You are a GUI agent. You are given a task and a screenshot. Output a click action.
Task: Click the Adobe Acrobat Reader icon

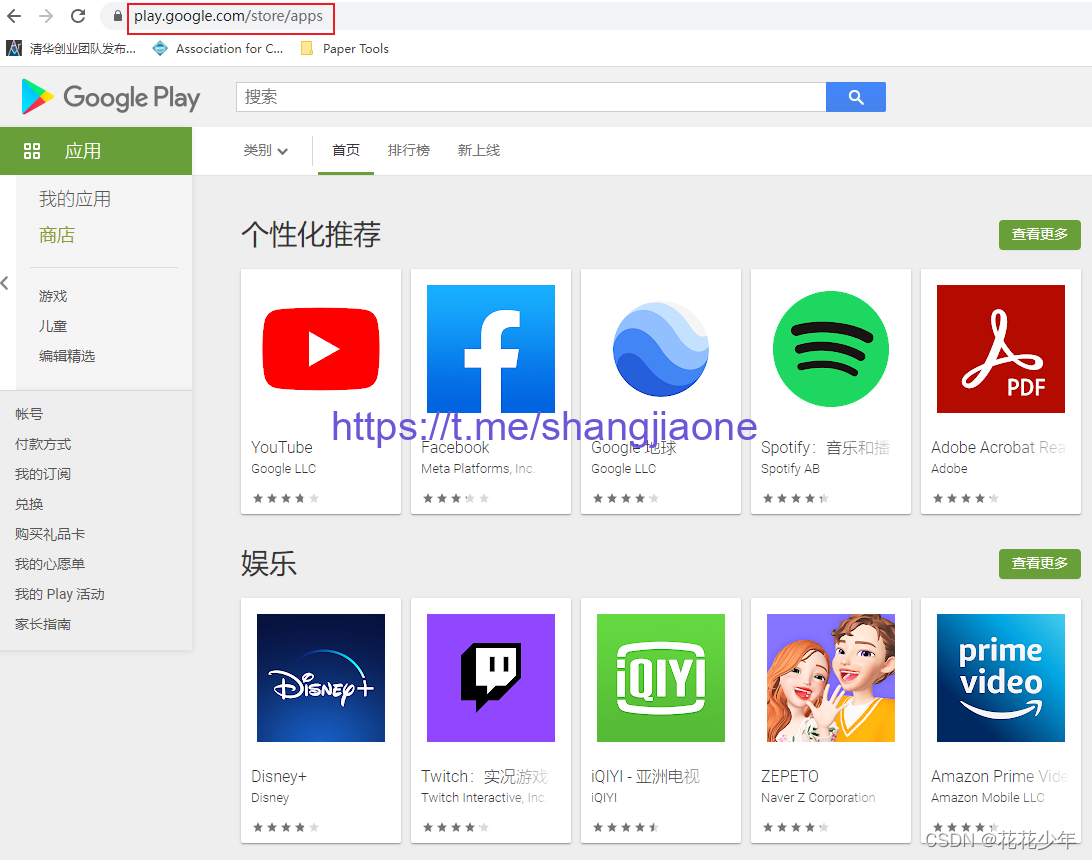tap(1001, 349)
